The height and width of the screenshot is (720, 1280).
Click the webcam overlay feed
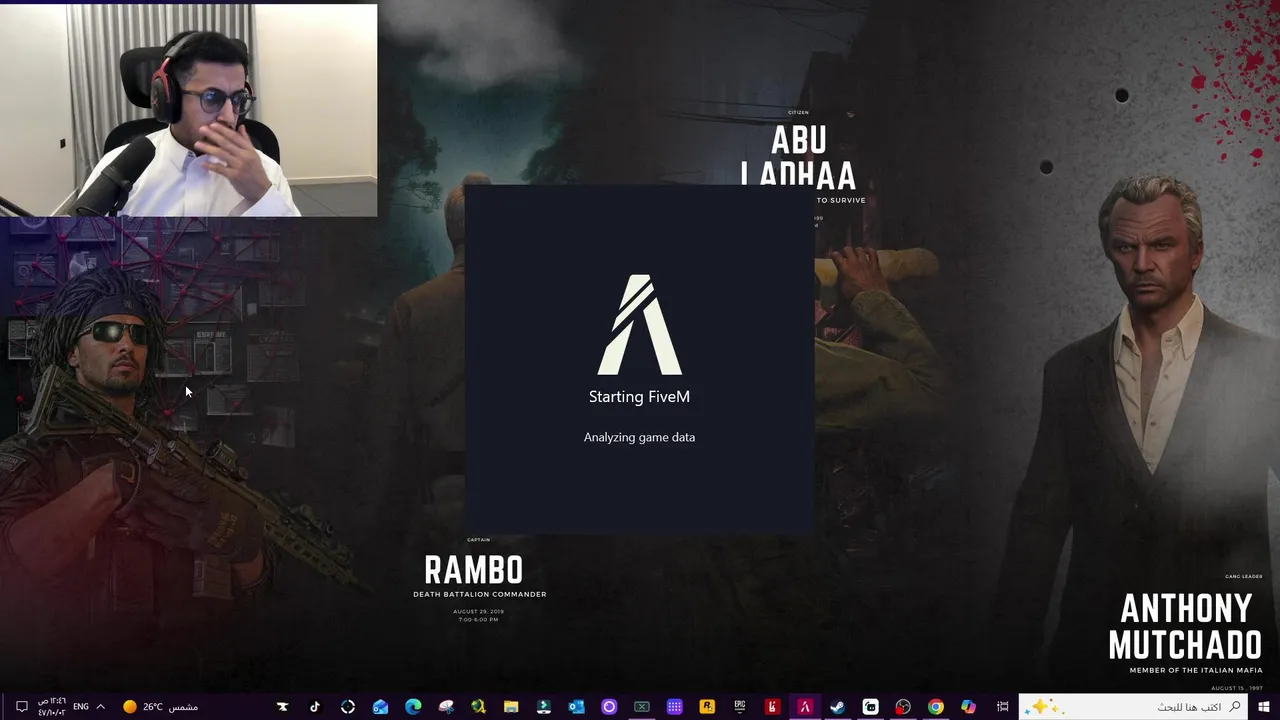[x=189, y=110]
